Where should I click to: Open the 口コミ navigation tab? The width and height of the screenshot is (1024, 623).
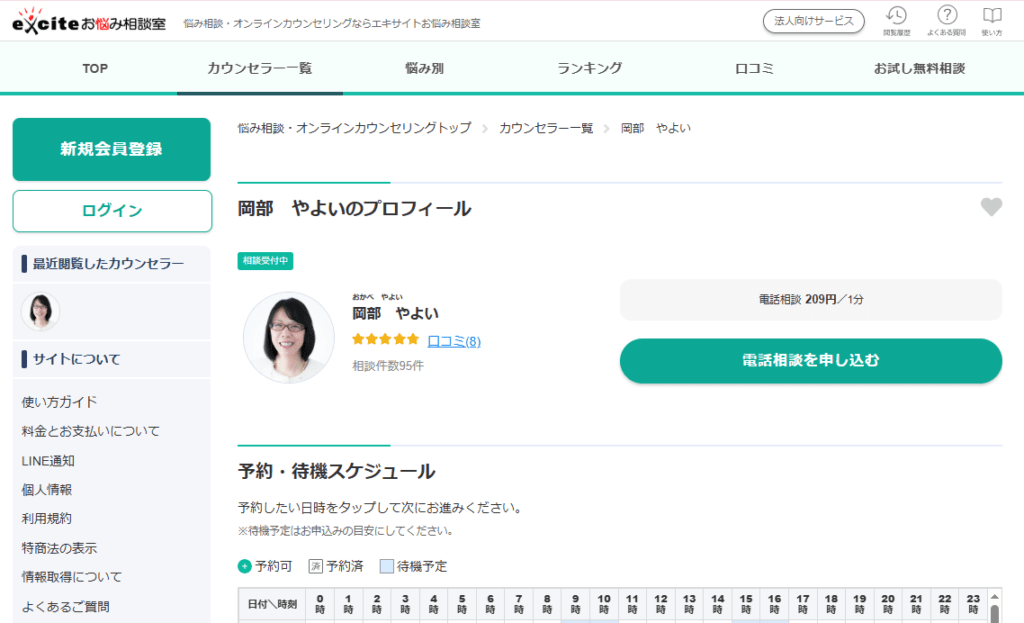[x=753, y=68]
